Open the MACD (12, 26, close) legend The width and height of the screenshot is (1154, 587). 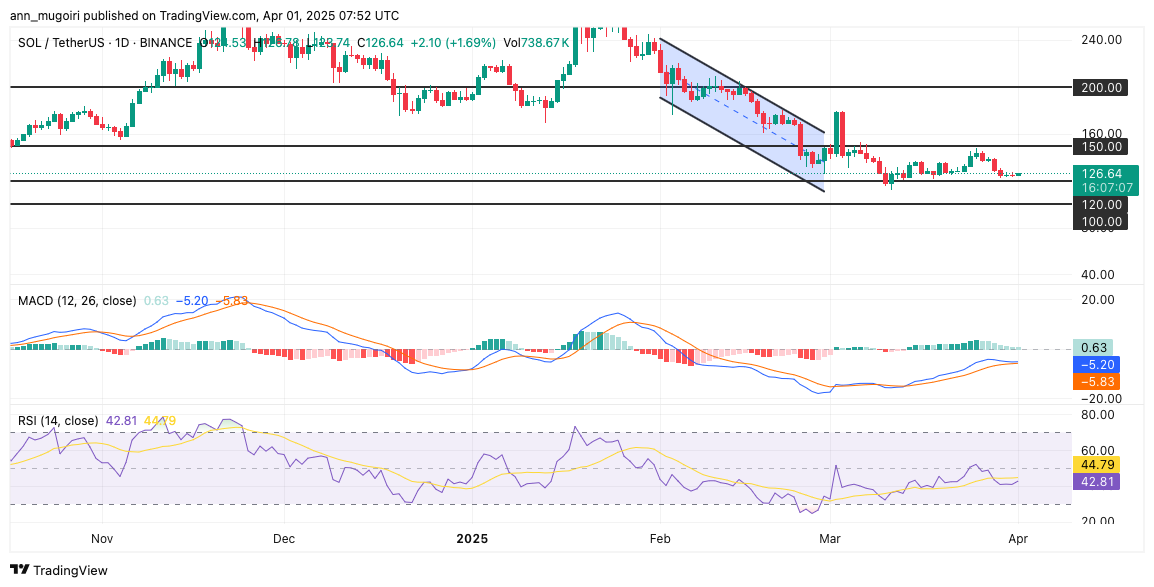pos(76,300)
